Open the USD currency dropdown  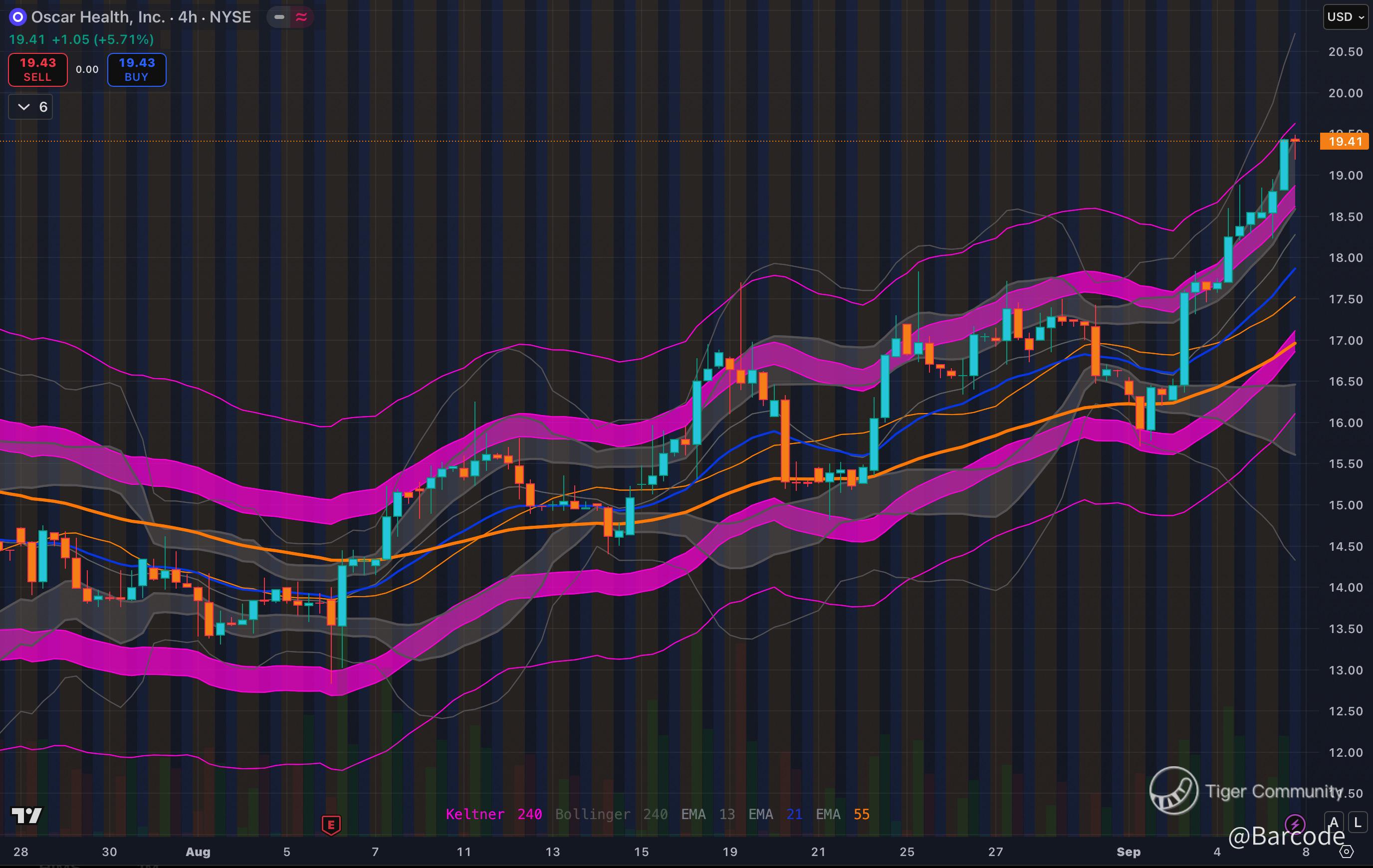coord(1345,17)
